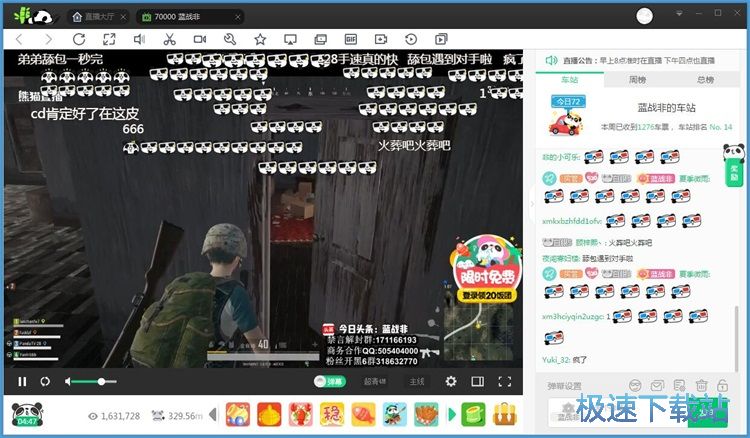Click the speaker icon in the top toolbar

pos(139,39)
